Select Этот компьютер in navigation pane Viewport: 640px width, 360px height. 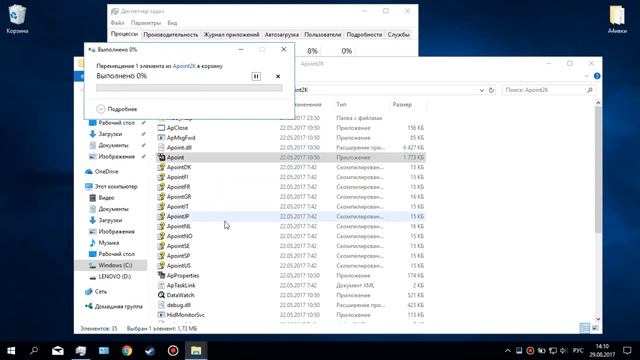(x=116, y=186)
